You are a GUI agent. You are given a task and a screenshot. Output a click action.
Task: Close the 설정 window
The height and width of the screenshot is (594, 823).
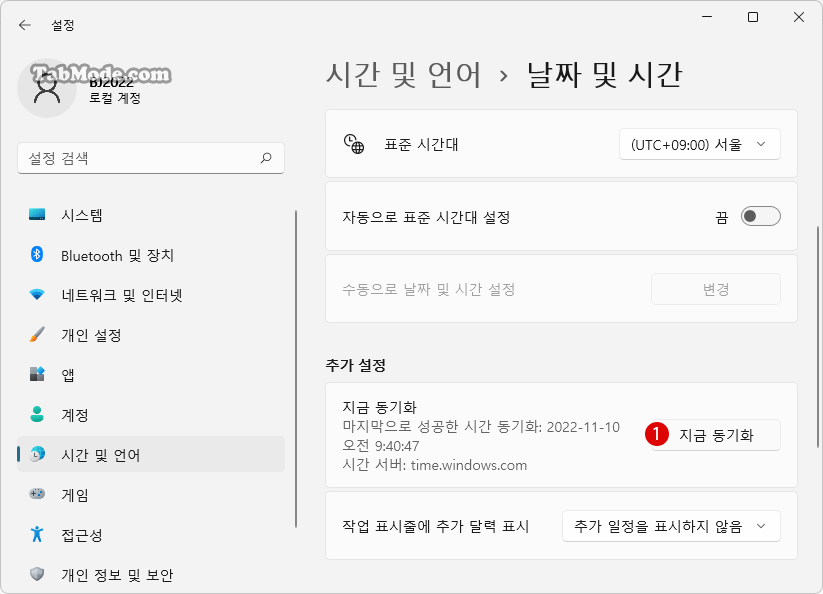(x=799, y=17)
